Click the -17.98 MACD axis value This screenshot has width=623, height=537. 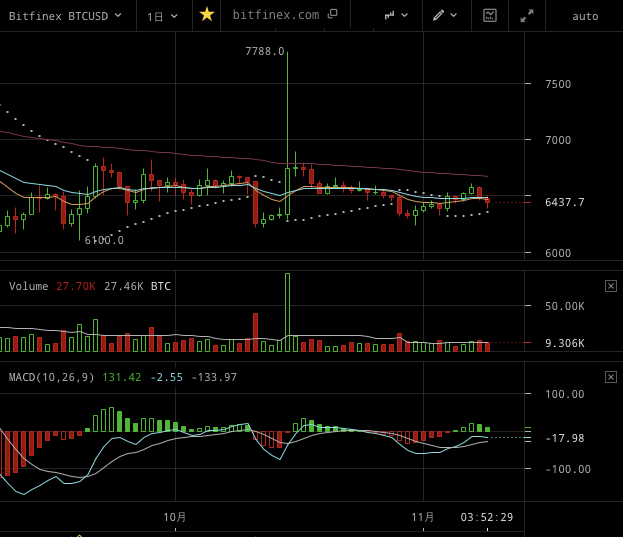click(565, 438)
